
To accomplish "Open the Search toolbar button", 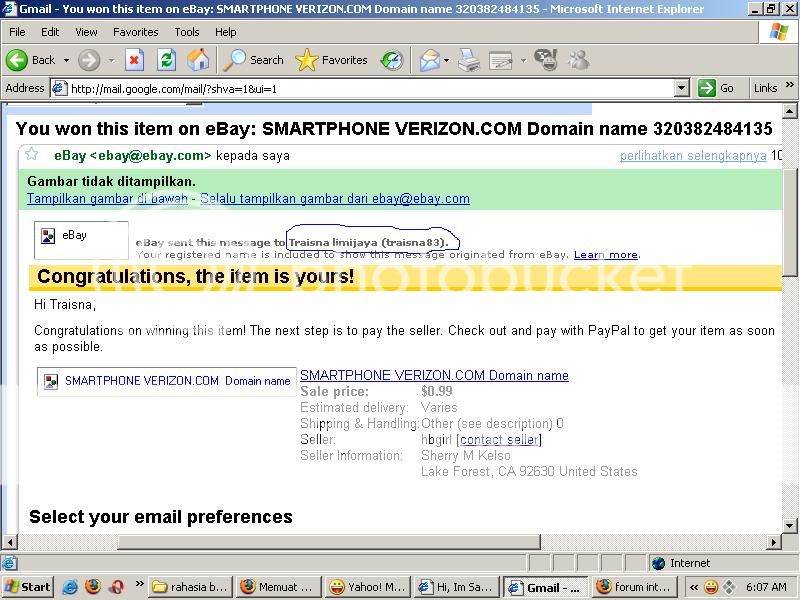I will tap(254, 60).
